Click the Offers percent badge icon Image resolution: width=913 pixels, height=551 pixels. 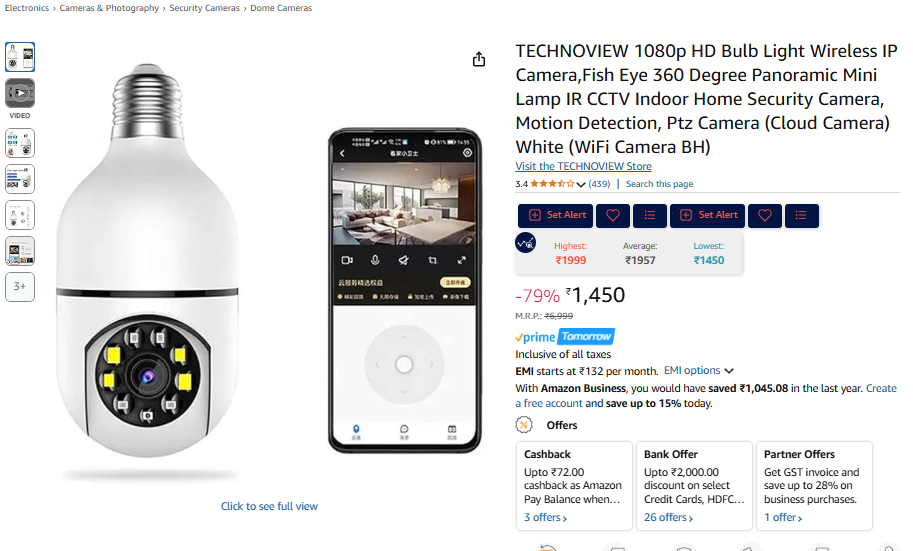(523, 425)
